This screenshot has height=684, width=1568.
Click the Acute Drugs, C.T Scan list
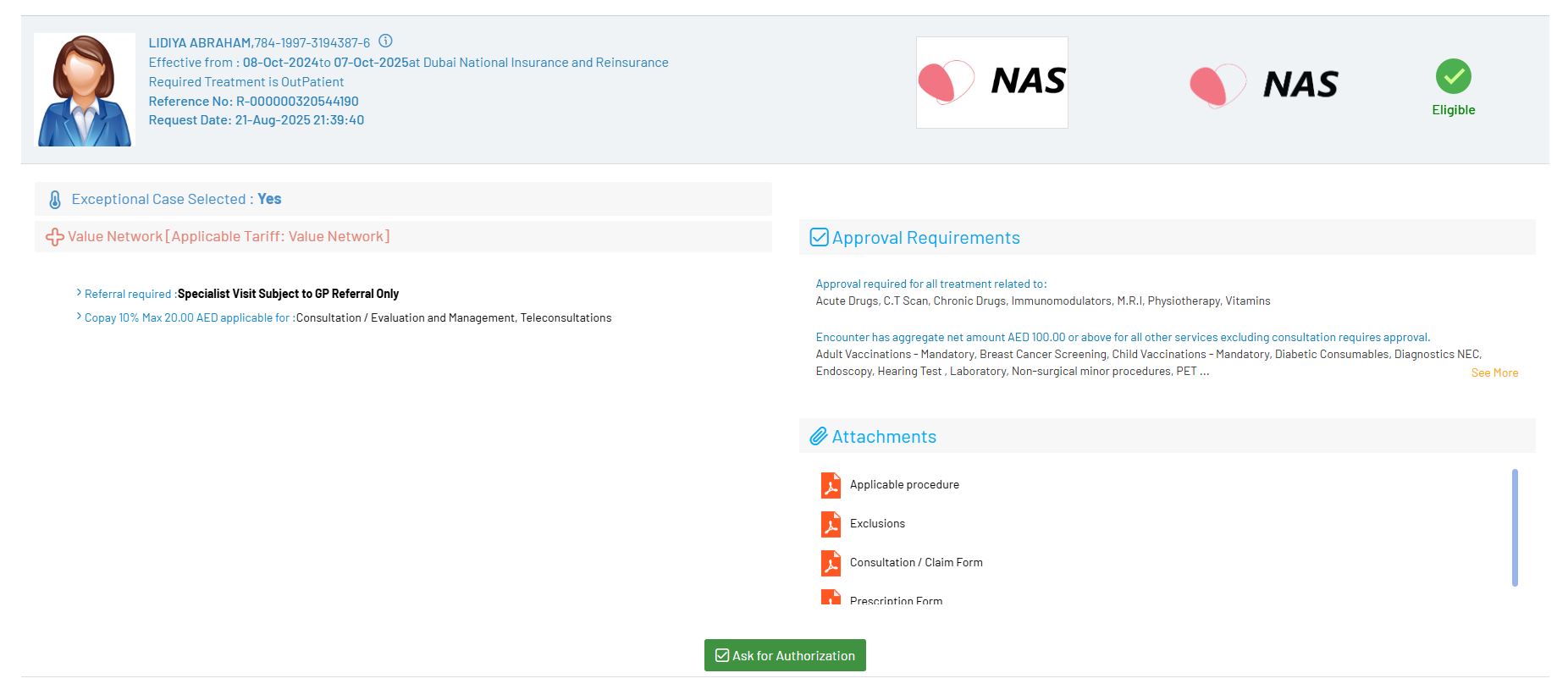point(1043,301)
